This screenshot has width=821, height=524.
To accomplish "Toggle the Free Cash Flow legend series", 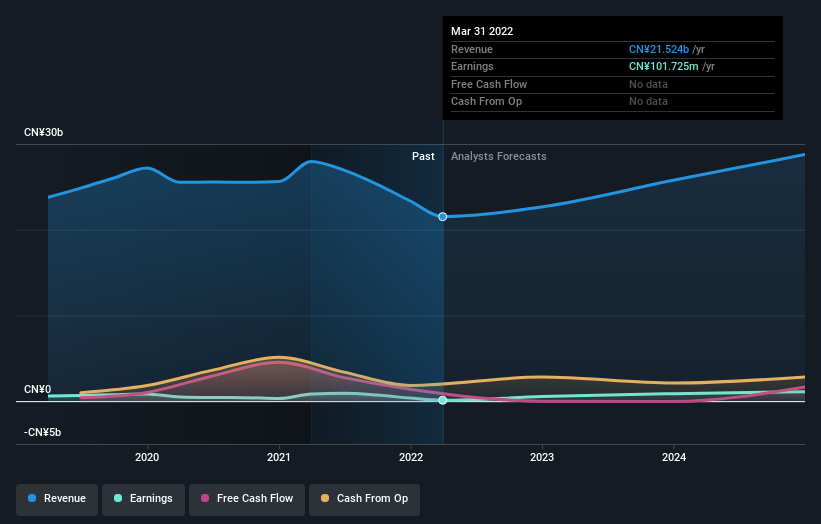I will (247, 499).
